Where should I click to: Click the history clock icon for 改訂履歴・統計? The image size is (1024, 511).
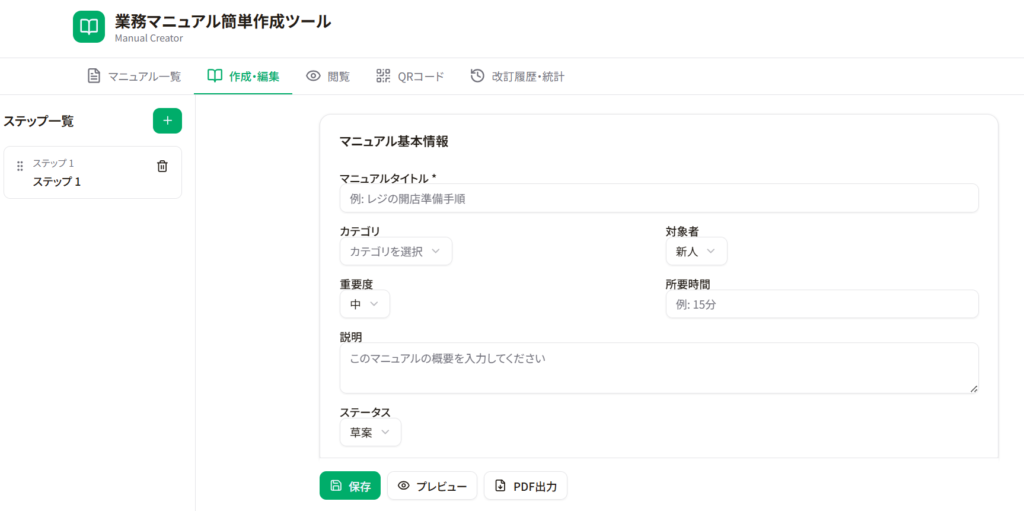pyautogui.click(x=477, y=76)
